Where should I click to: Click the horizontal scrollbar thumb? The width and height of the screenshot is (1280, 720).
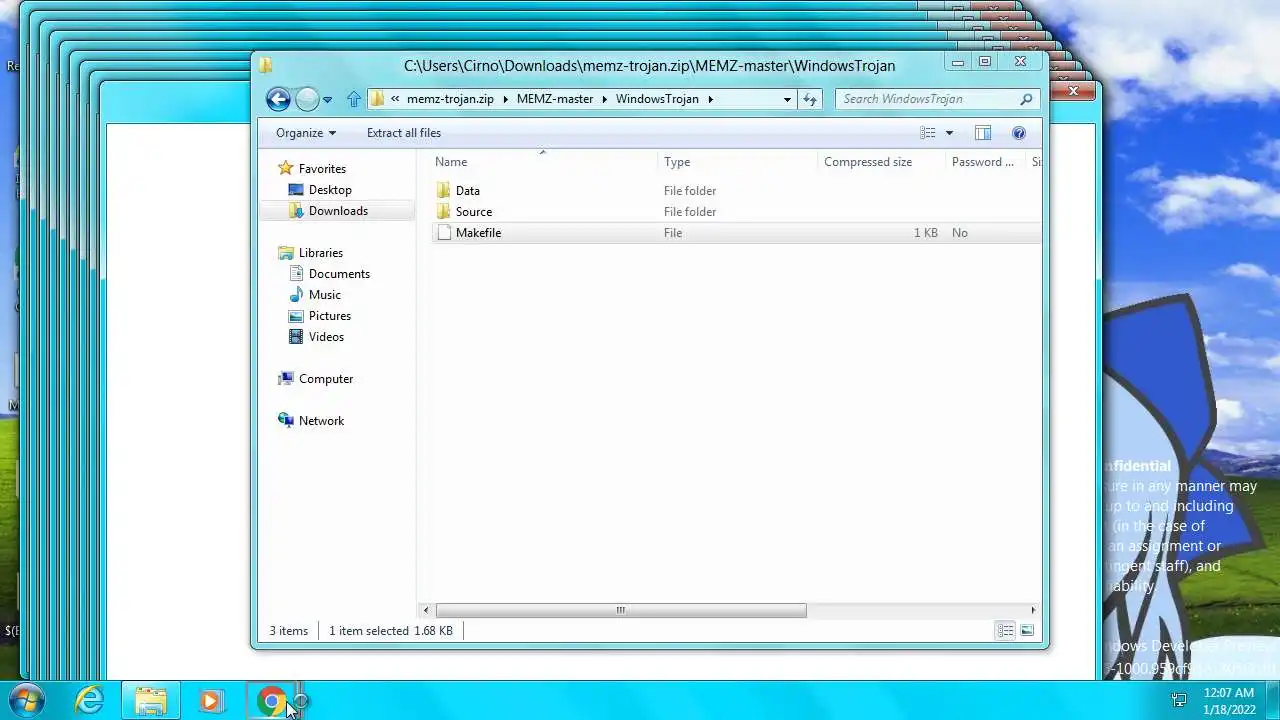point(621,610)
